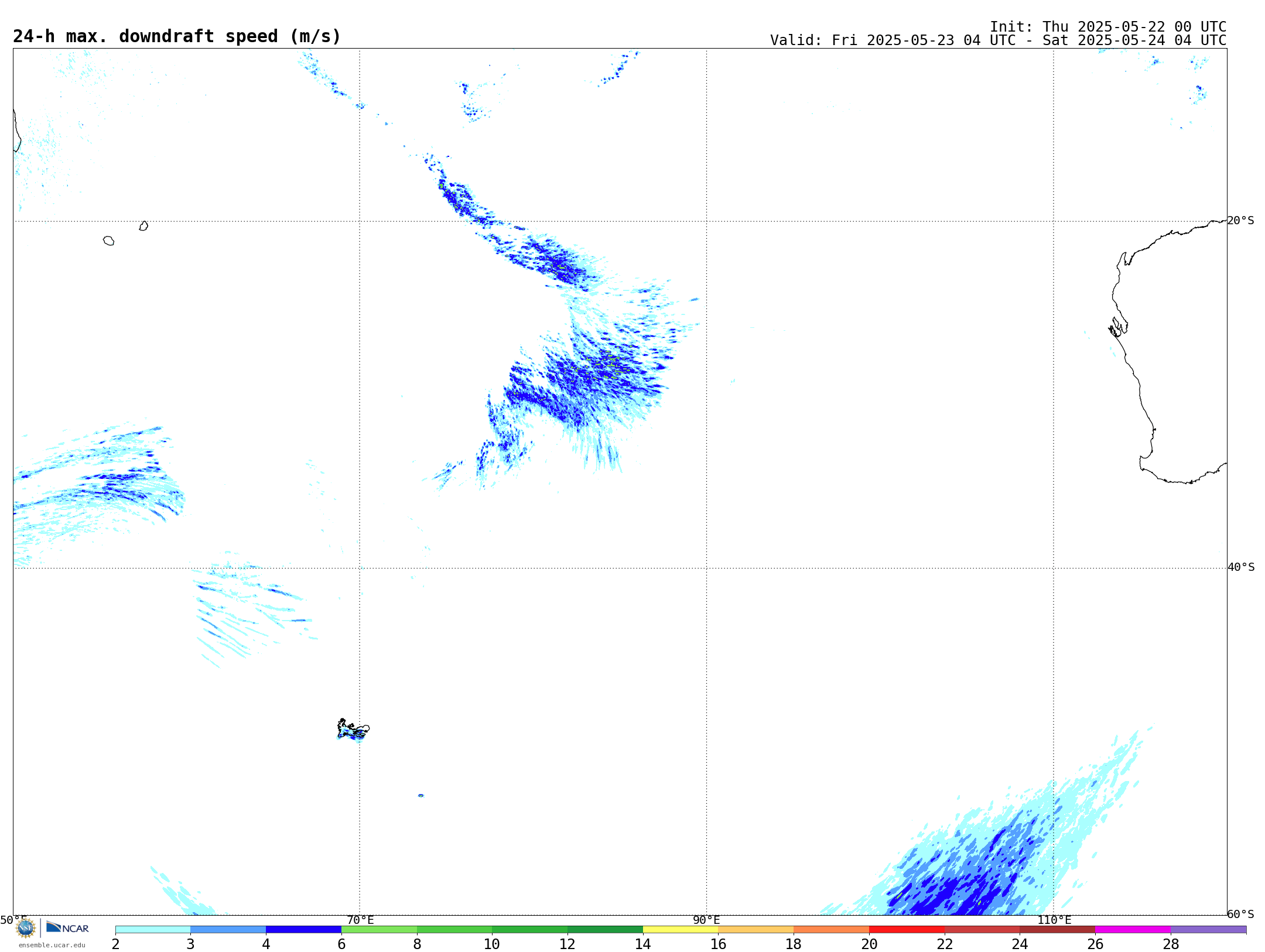Click the colorbar tick label '10'
This screenshot has height=952, width=1265.
tap(492, 944)
